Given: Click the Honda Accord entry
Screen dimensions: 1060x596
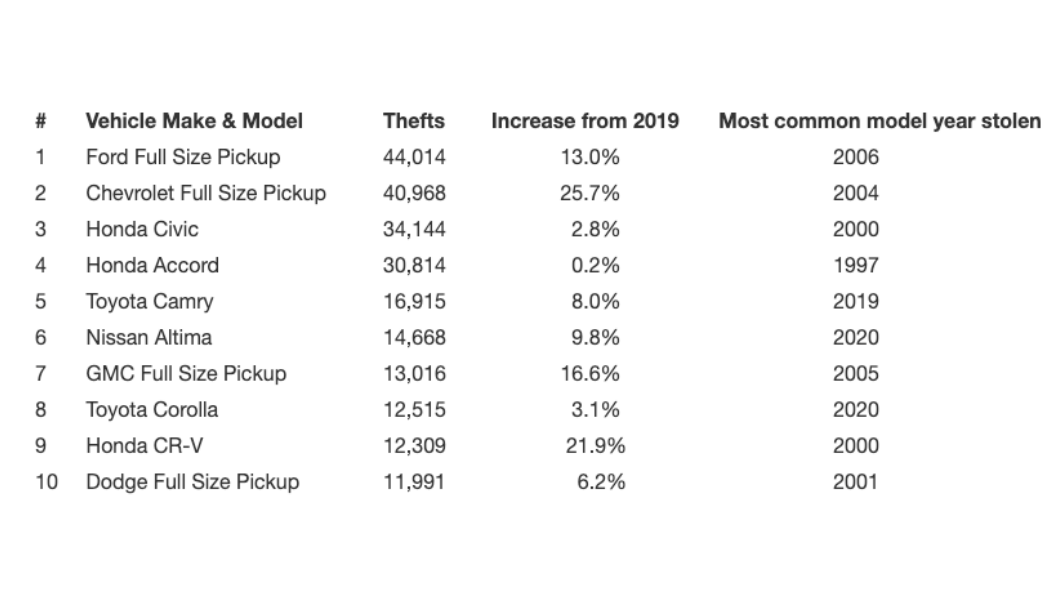Looking at the screenshot, I should (152, 266).
